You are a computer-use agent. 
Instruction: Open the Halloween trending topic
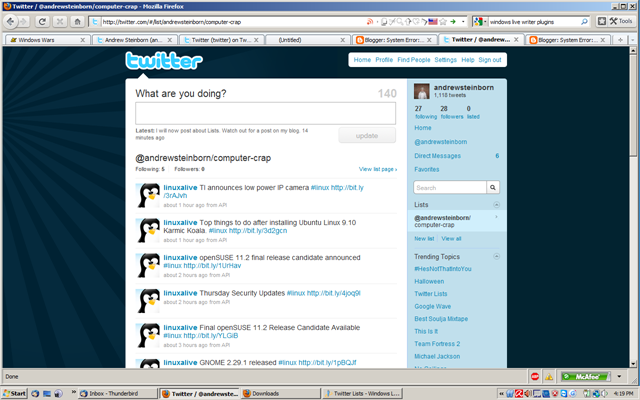[x=429, y=282]
